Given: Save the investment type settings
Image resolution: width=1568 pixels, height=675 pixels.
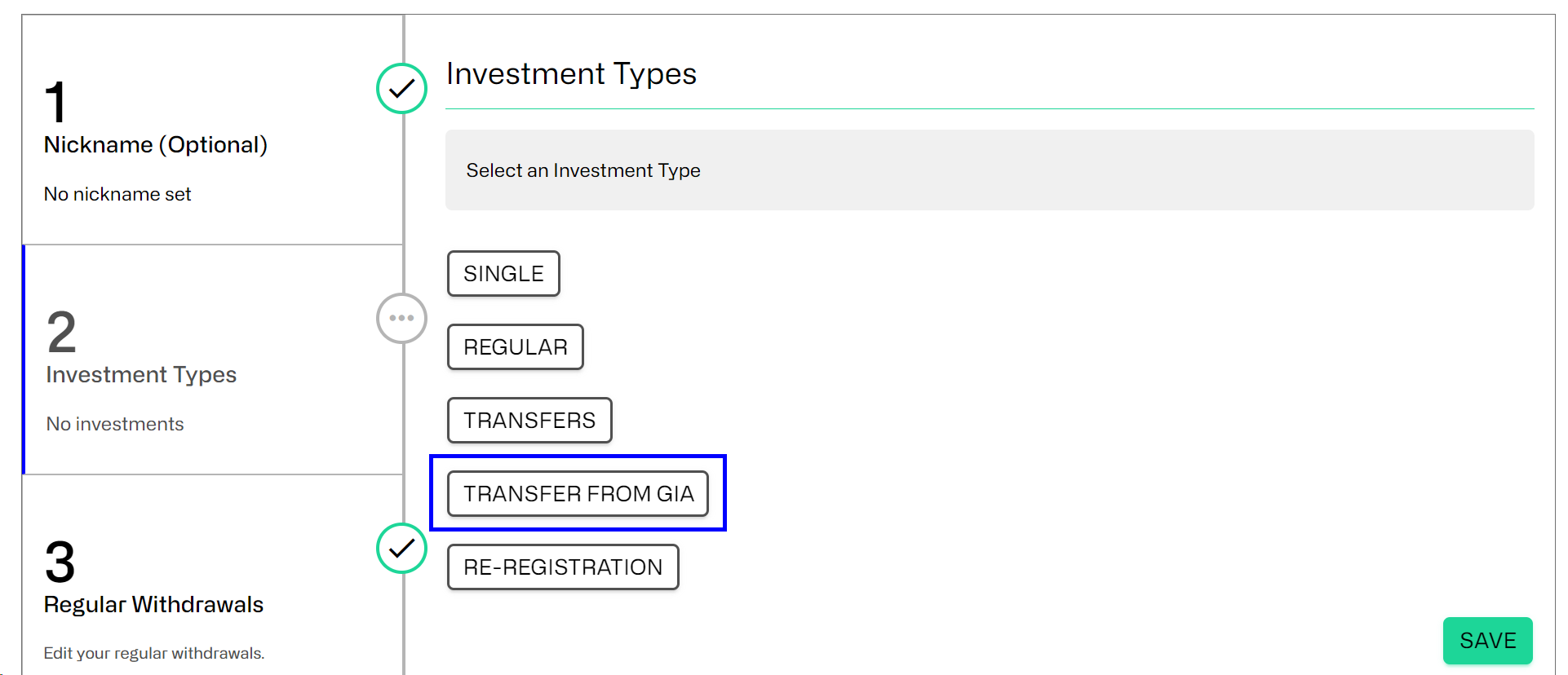Looking at the screenshot, I should [1487, 641].
